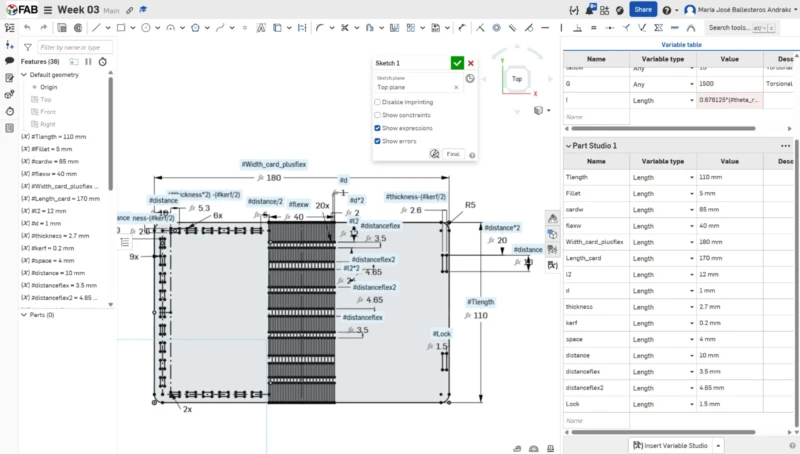The height and width of the screenshot is (454, 800).
Task: Select the Center point circle tool
Action: (146, 28)
